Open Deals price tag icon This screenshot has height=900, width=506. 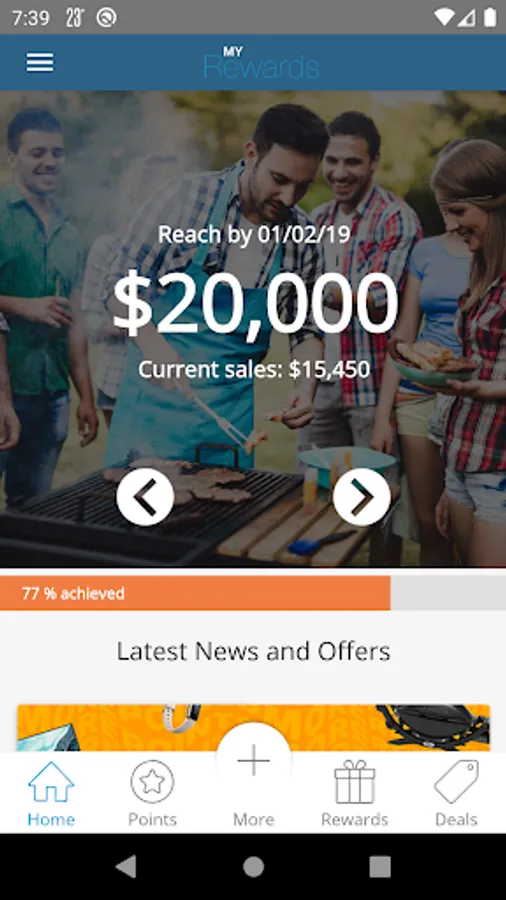(456, 782)
